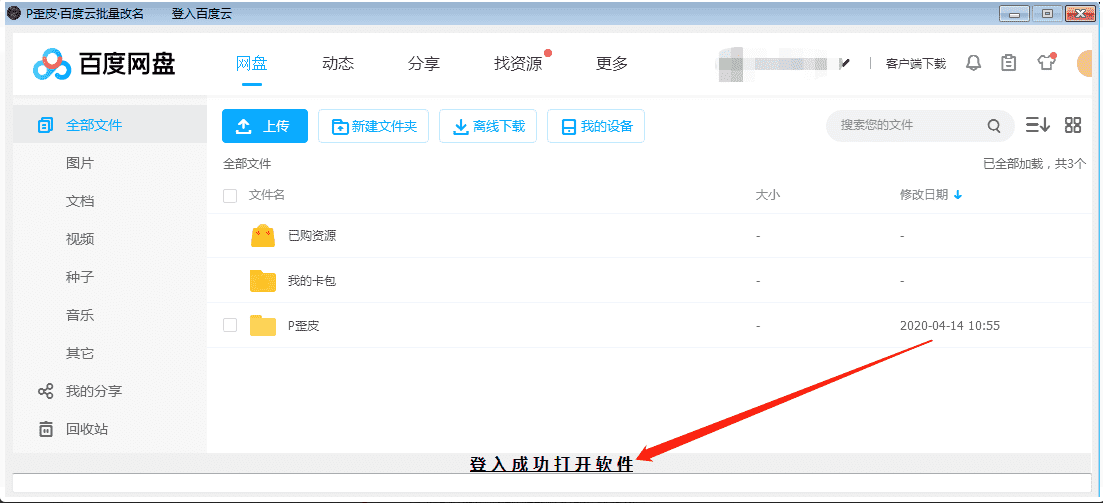Click the date 2020-04-14 10:55
Image resolution: width=1103 pixels, height=503 pixels.
click(950, 326)
